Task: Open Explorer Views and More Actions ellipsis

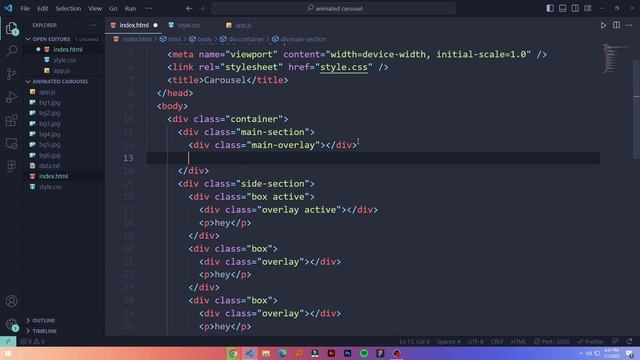Action: click(93, 25)
